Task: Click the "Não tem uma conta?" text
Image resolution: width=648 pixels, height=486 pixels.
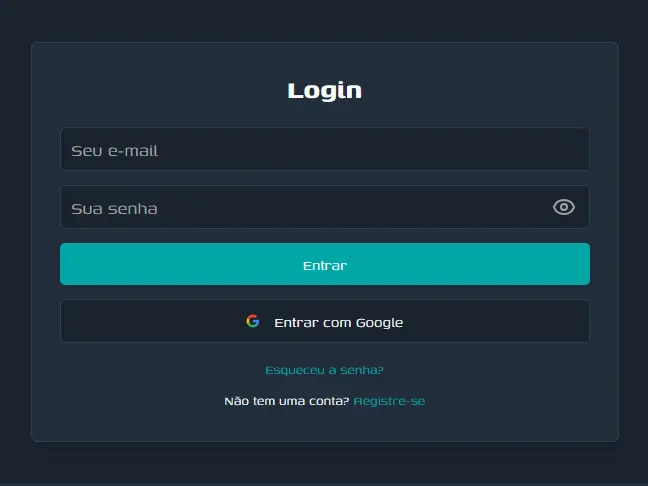Action: coord(287,401)
